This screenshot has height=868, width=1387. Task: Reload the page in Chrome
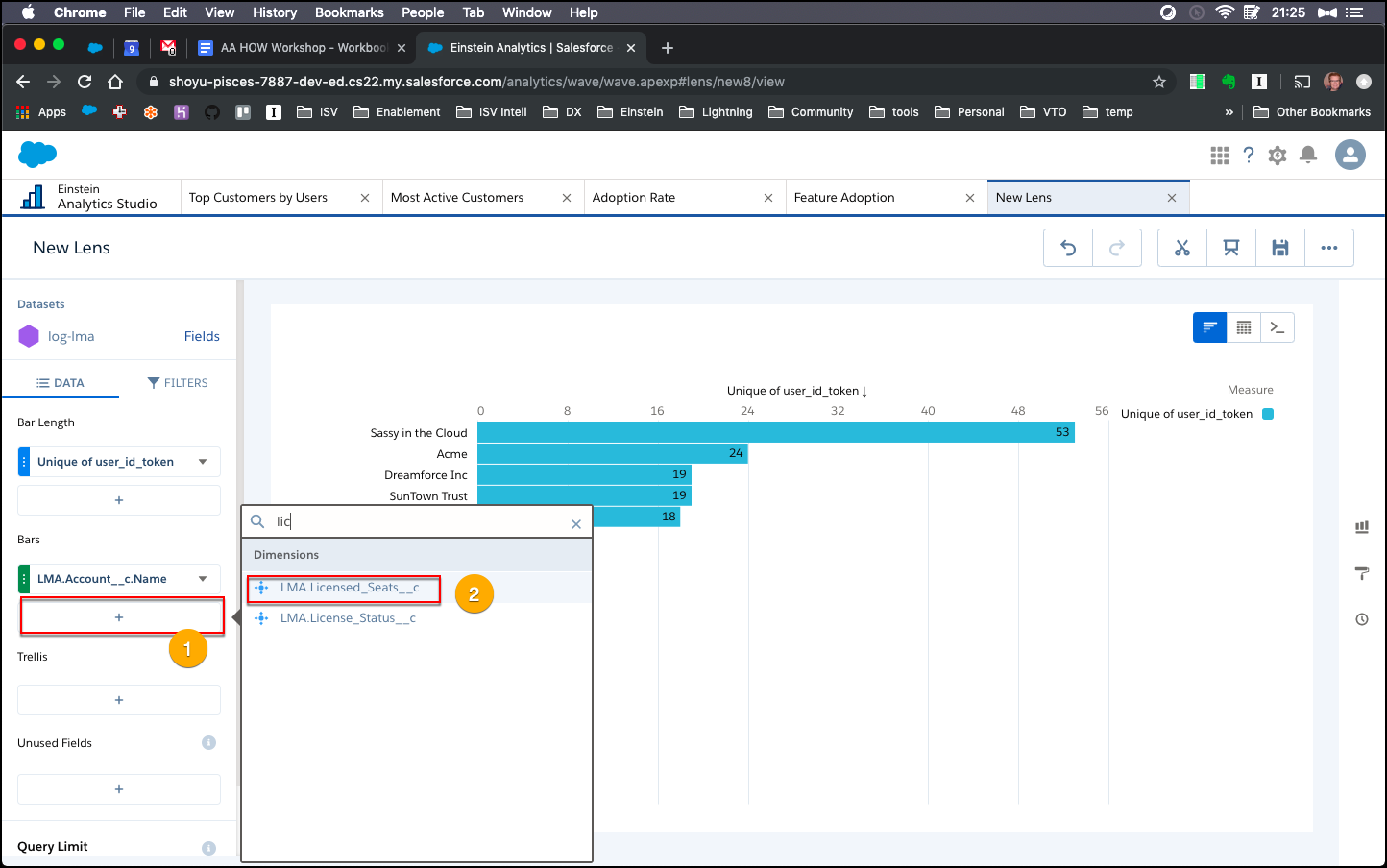[x=85, y=82]
